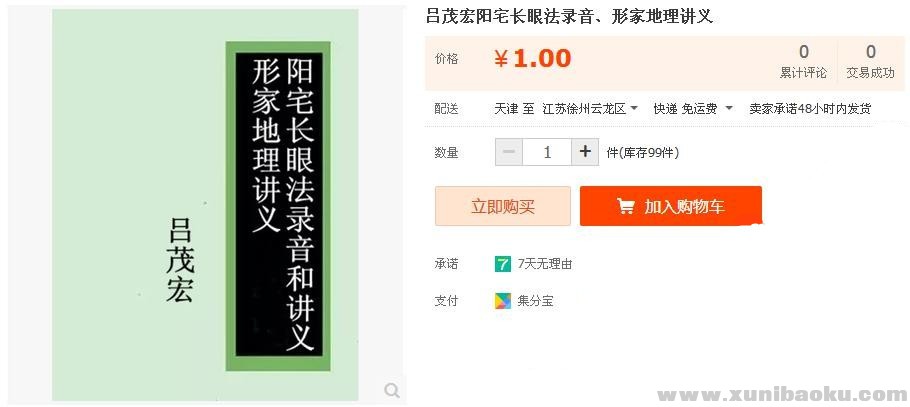
Task: Click the quantity input field
Action: pyautogui.click(x=547, y=152)
